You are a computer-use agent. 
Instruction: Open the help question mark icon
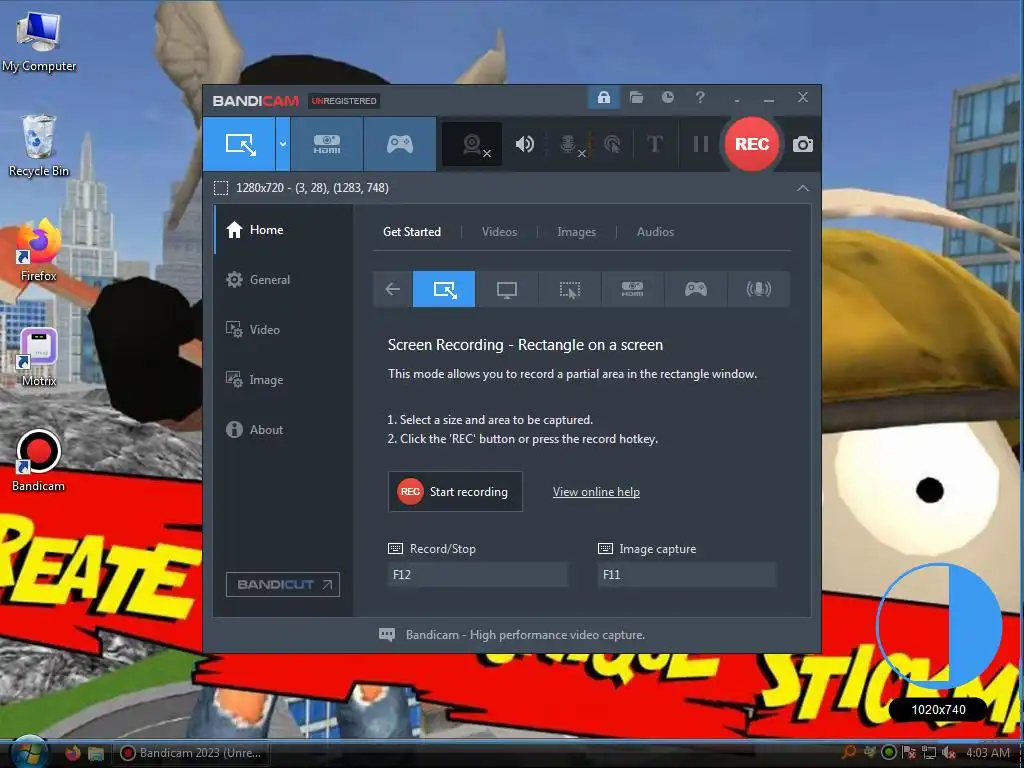pos(700,97)
